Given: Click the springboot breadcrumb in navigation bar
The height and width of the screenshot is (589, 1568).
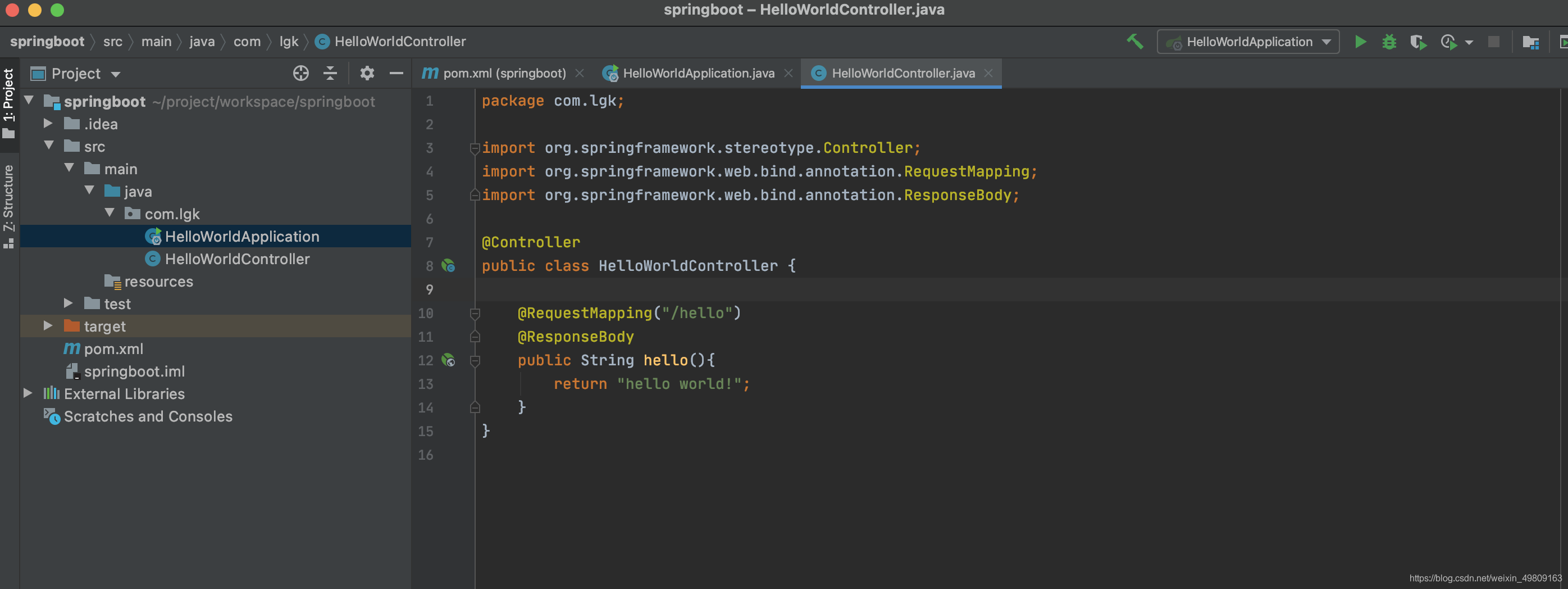Looking at the screenshot, I should click(47, 42).
